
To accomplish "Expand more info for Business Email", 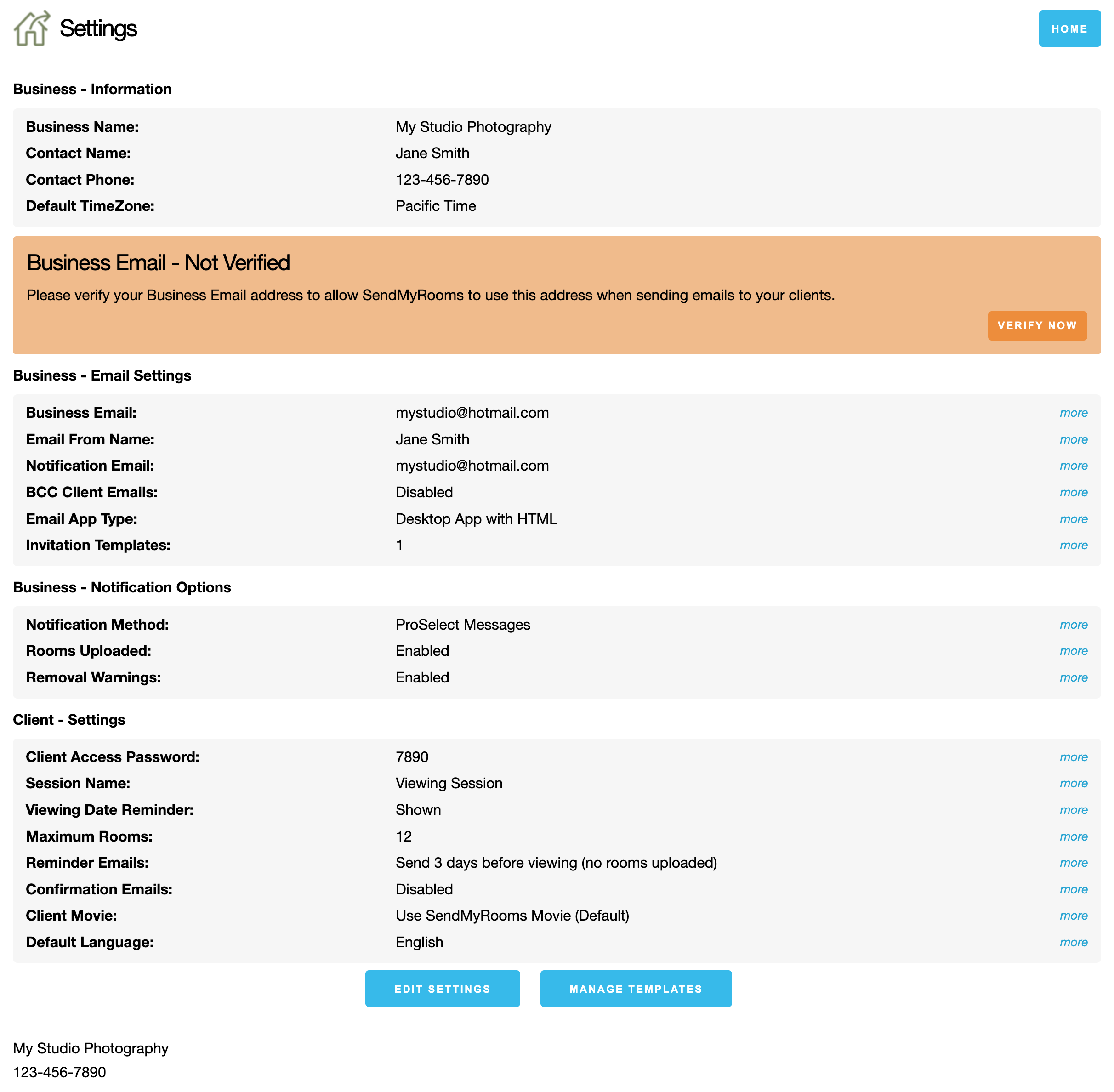I will point(1073,413).
